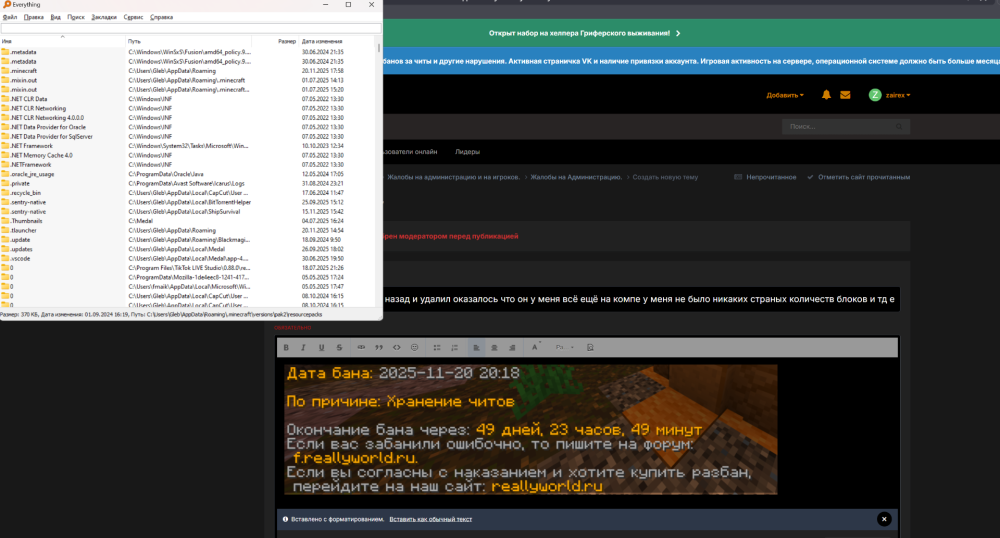Align text right in editor
1000x538 pixels.
[x=512, y=347]
